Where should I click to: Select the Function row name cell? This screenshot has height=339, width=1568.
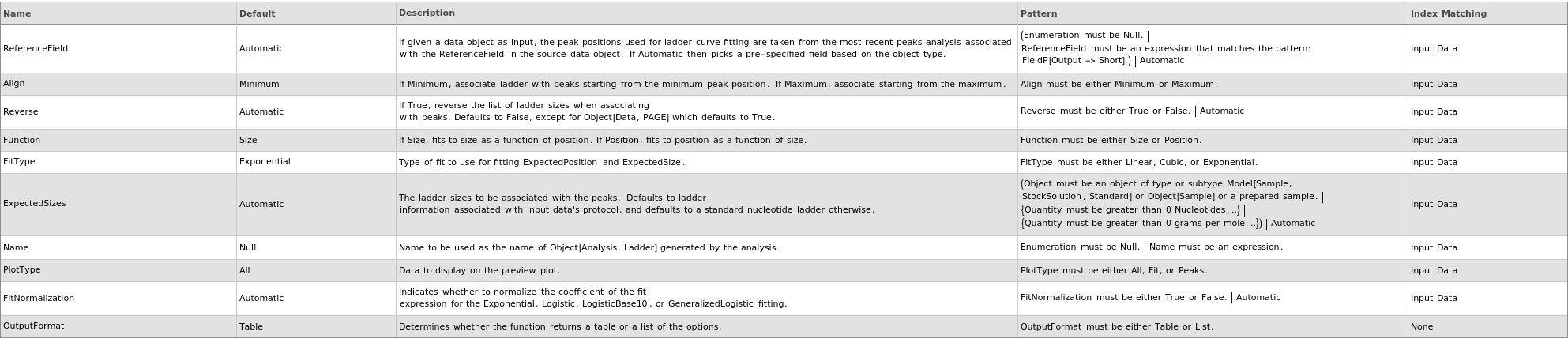point(21,141)
